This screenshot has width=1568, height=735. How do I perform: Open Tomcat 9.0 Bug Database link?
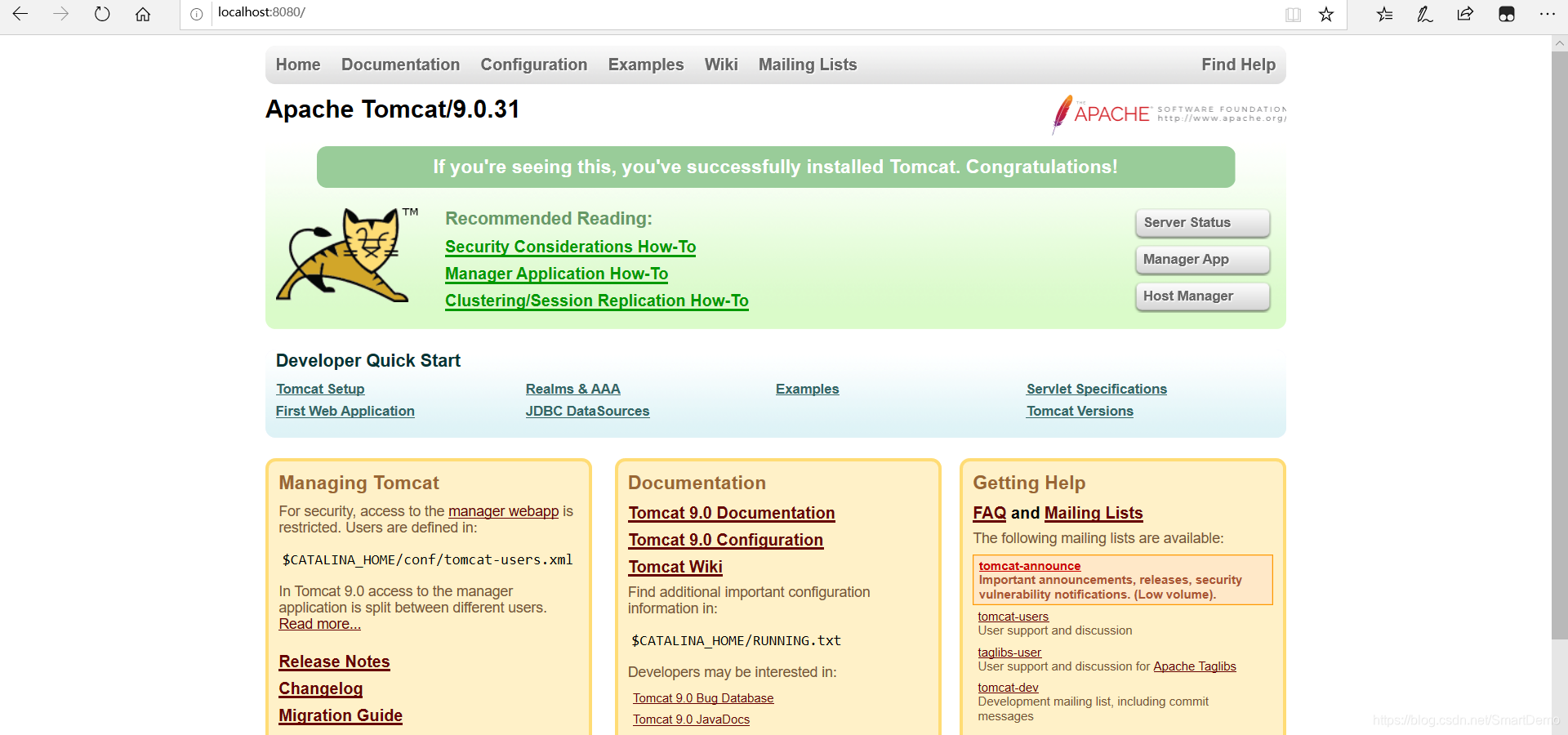click(x=703, y=698)
